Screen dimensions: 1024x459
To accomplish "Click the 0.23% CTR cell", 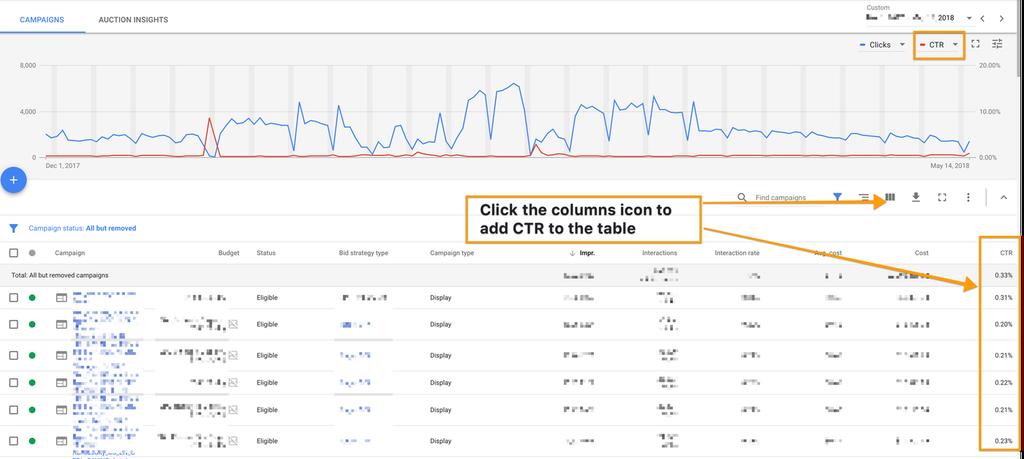I will [x=1004, y=441].
